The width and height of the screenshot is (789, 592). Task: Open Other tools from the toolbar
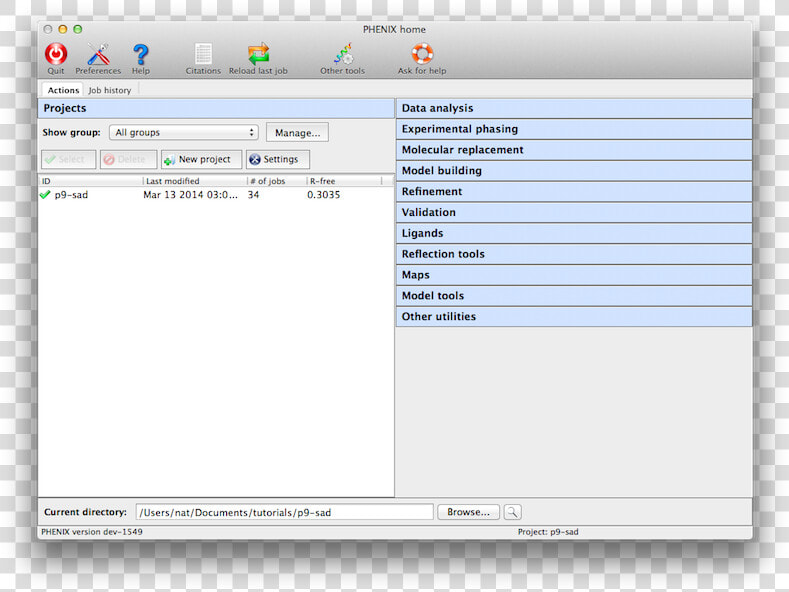[x=343, y=54]
